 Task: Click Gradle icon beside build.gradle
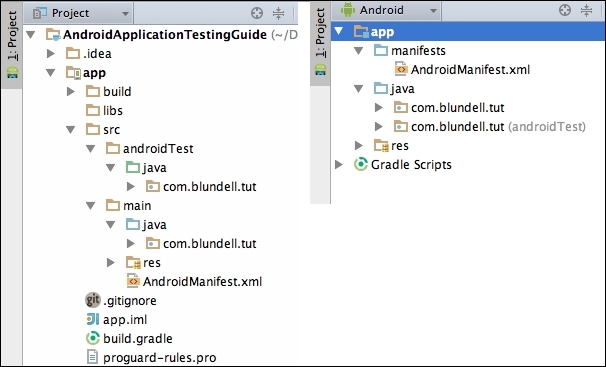pyautogui.click(x=93, y=338)
